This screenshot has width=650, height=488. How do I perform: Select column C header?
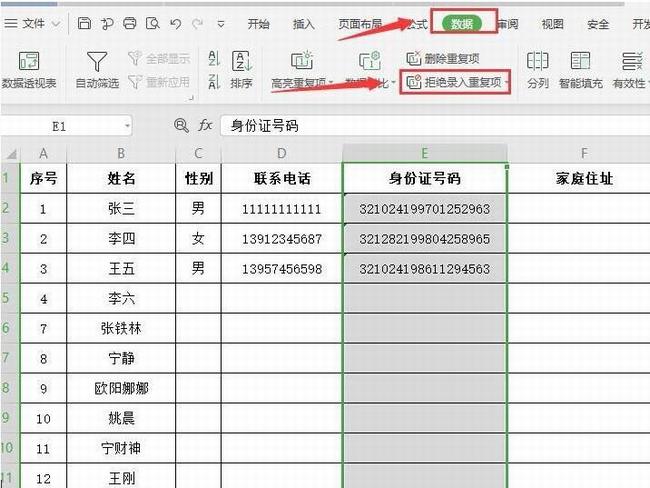[x=198, y=153]
